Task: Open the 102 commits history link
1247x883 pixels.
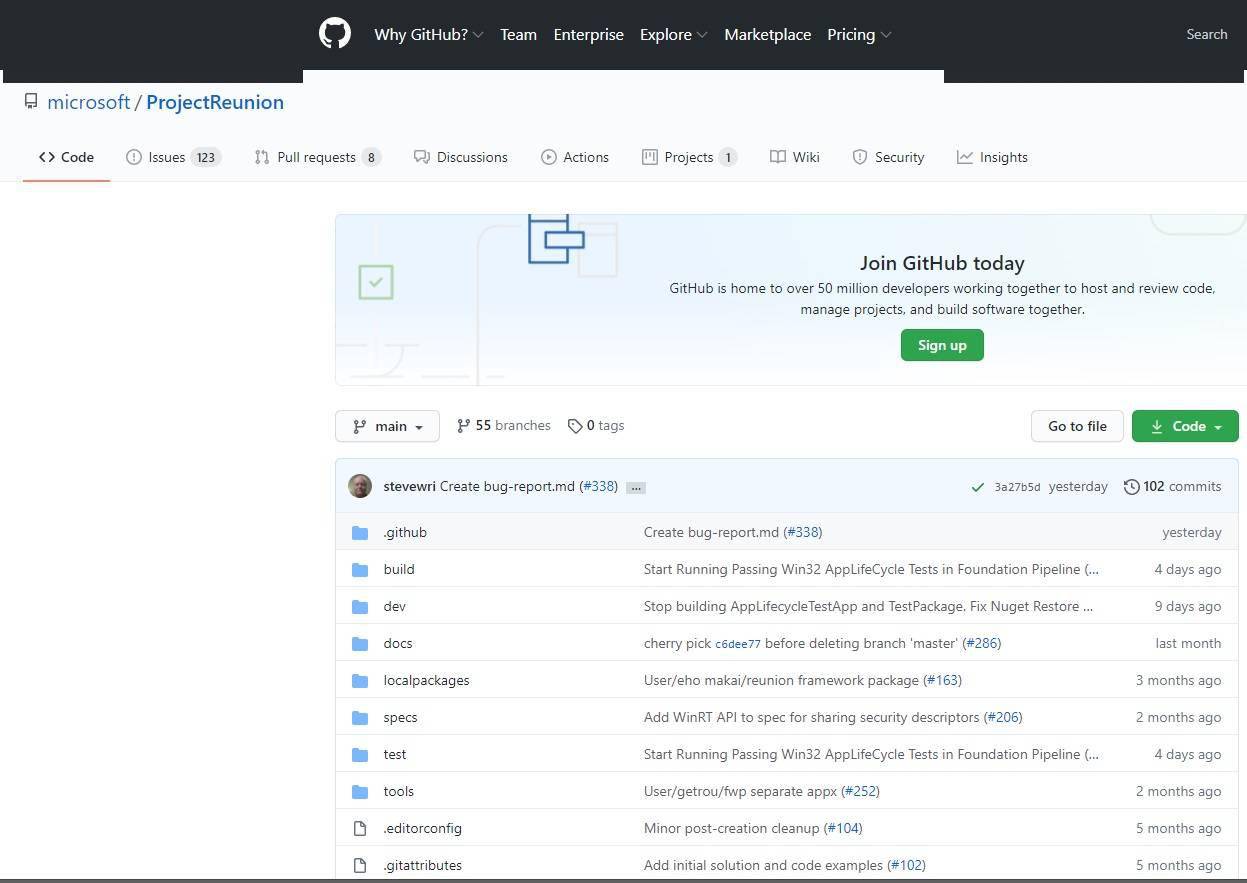Action: (x=1172, y=487)
